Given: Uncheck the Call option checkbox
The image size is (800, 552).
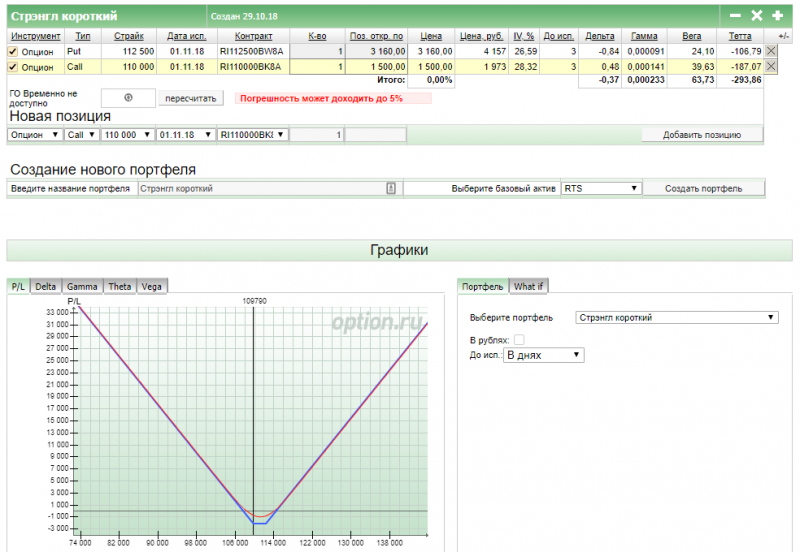Looking at the screenshot, I should (13, 67).
